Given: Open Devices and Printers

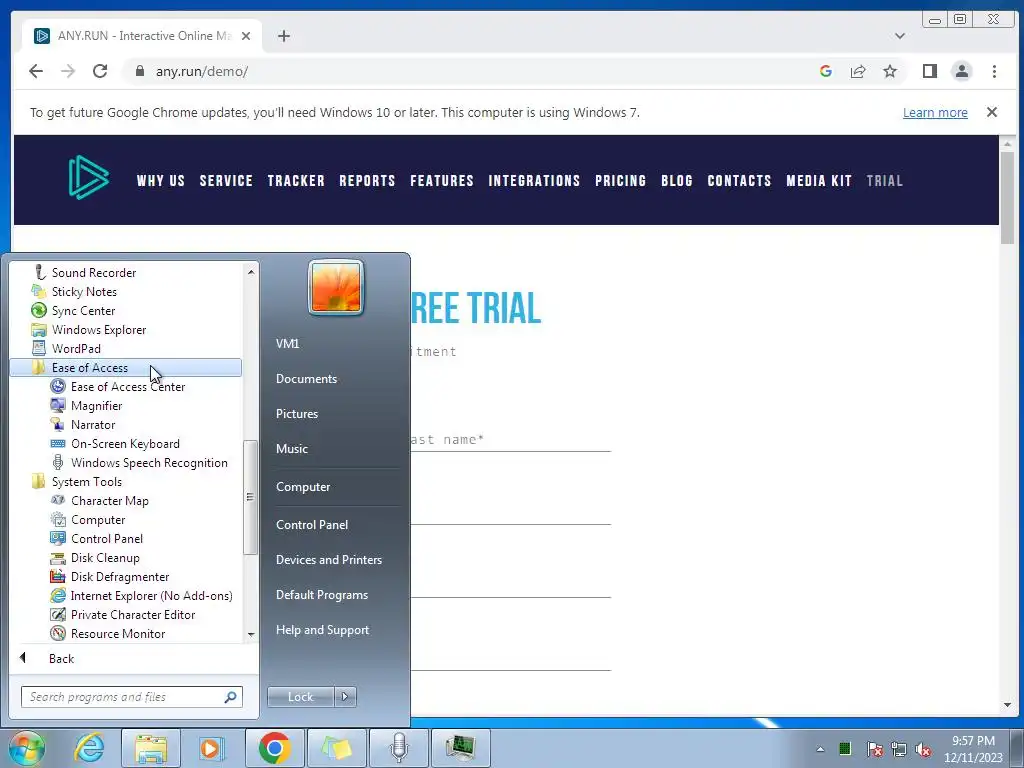Looking at the screenshot, I should 328,560.
